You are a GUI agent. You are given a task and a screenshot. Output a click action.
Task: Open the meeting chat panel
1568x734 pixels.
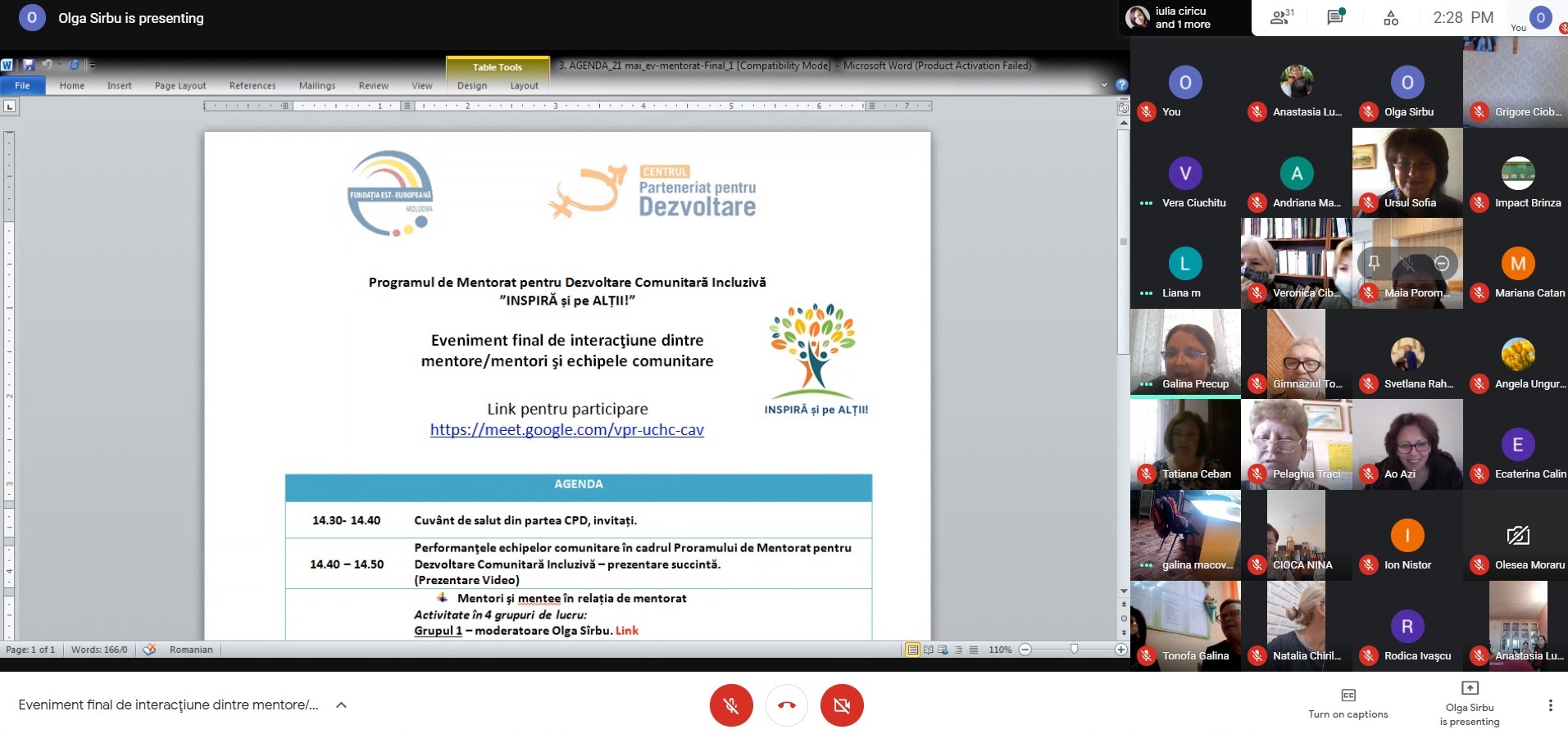coord(1335,17)
